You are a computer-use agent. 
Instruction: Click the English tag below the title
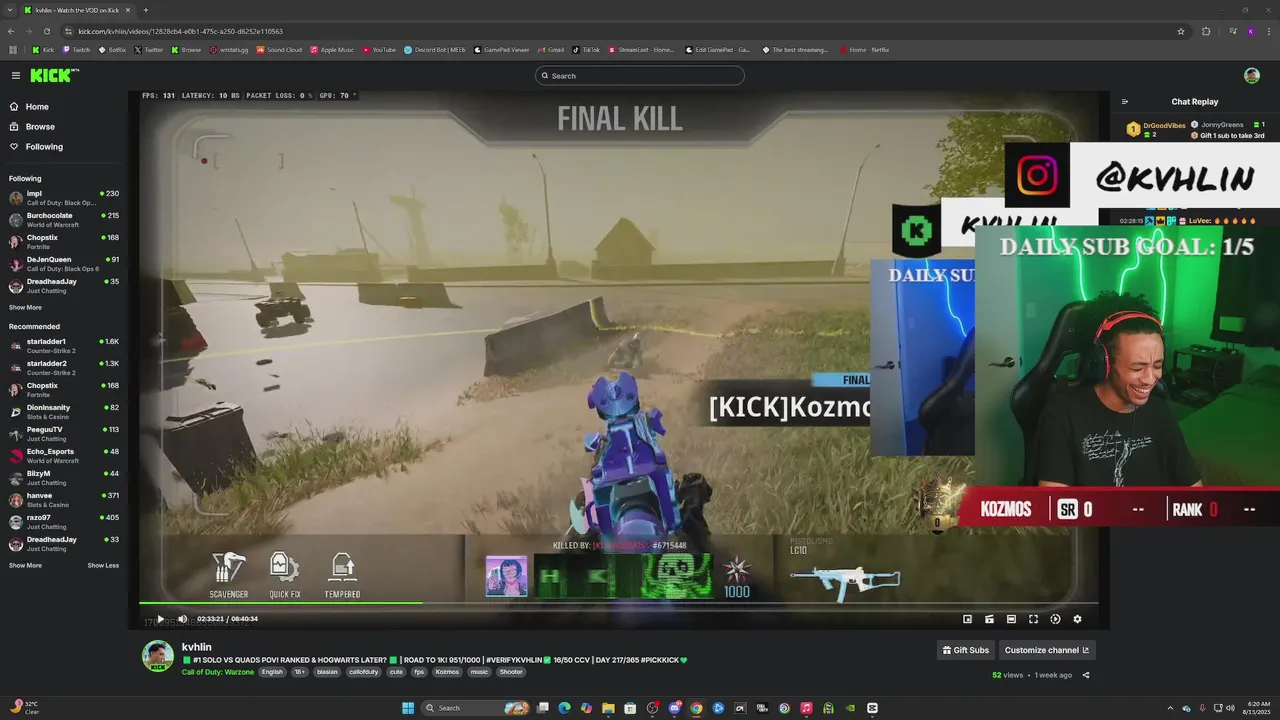(272, 672)
